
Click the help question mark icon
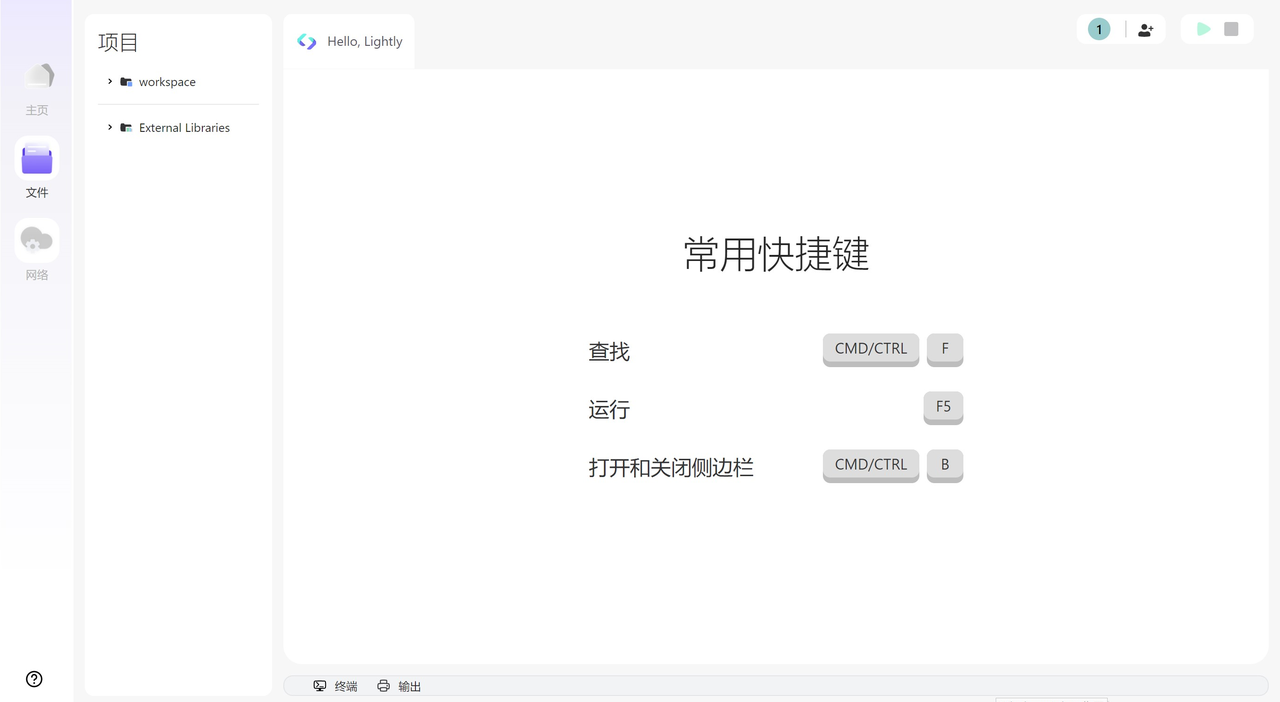click(x=34, y=679)
